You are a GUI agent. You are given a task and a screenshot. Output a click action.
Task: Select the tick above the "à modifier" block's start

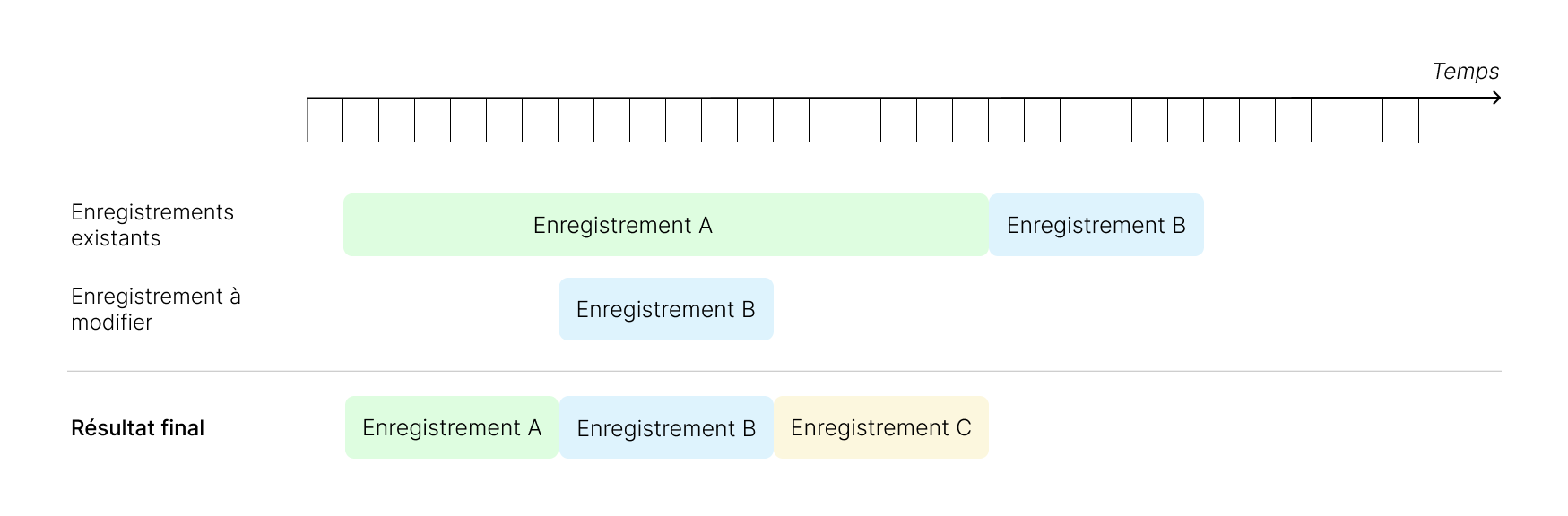tap(559, 120)
